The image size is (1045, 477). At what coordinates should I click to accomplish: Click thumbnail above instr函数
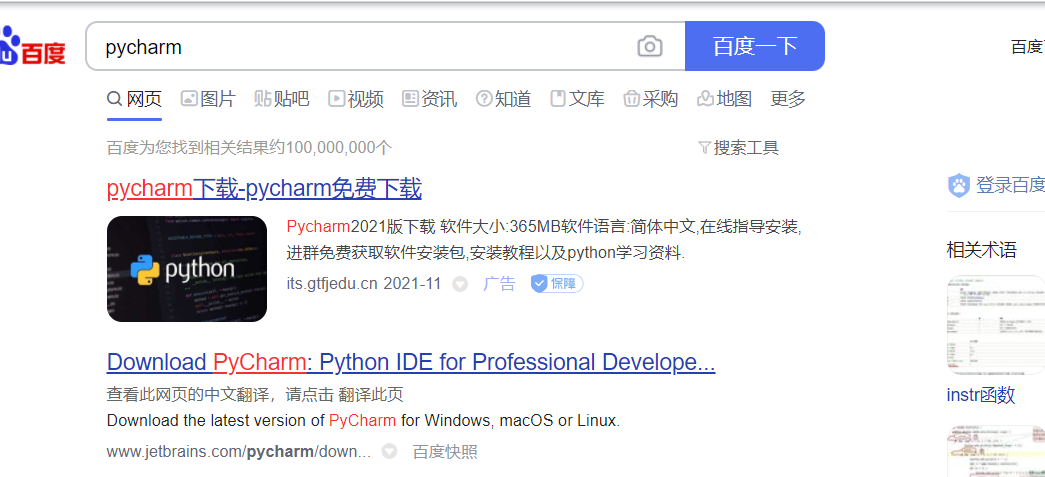pyautogui.click(x=996, y=326)
